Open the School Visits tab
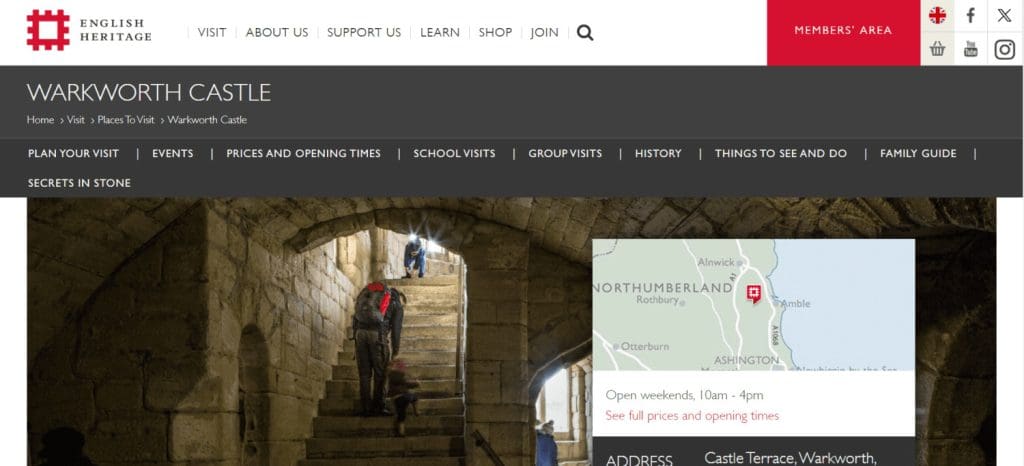The image size is (1024, 466). tap(454, 153)
